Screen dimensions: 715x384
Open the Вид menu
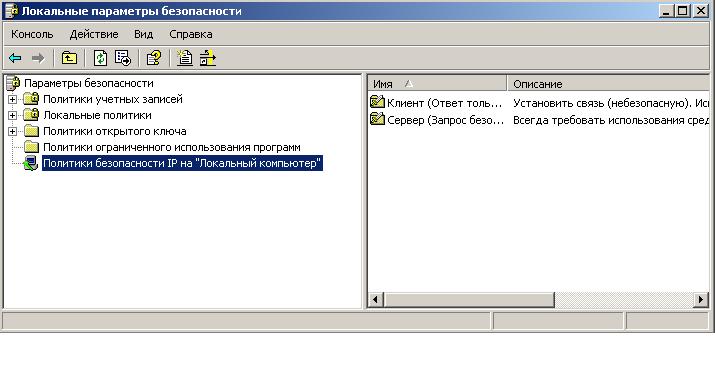tap(144, 34)
